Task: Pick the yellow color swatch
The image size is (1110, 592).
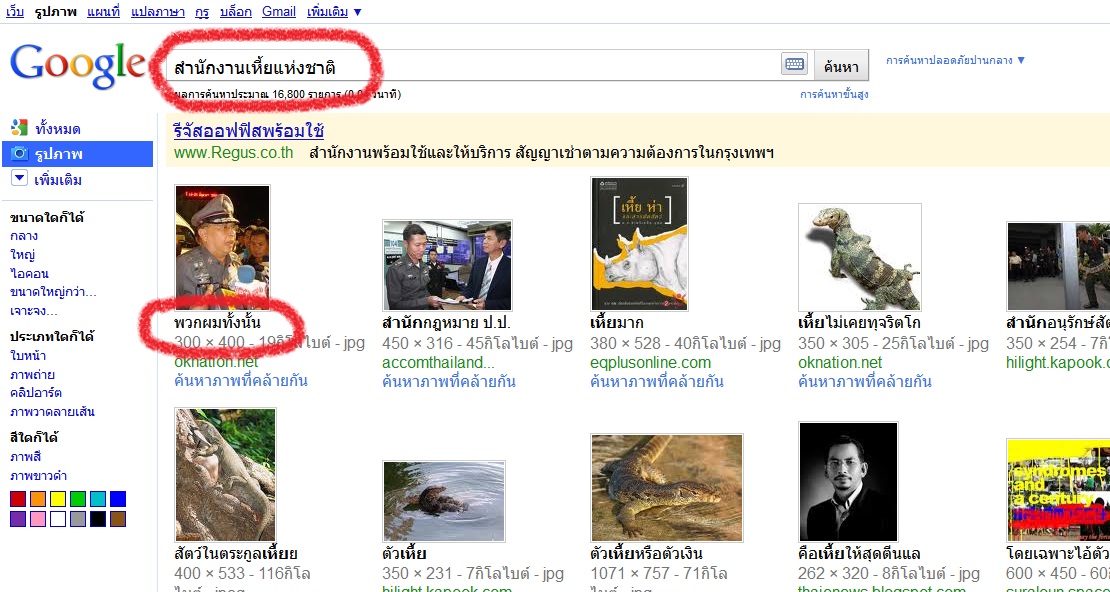Action: click(57, 499)
